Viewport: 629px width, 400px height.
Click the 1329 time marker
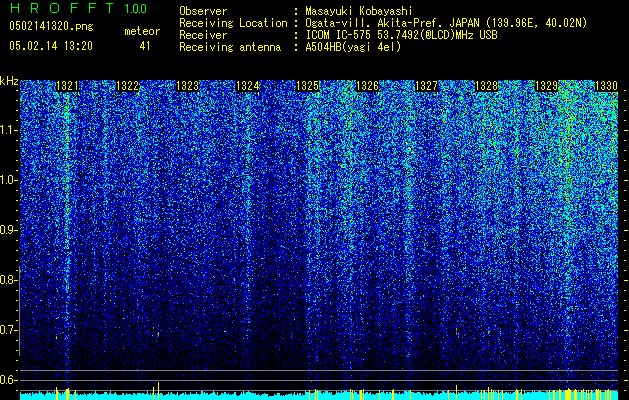point(546,86)
